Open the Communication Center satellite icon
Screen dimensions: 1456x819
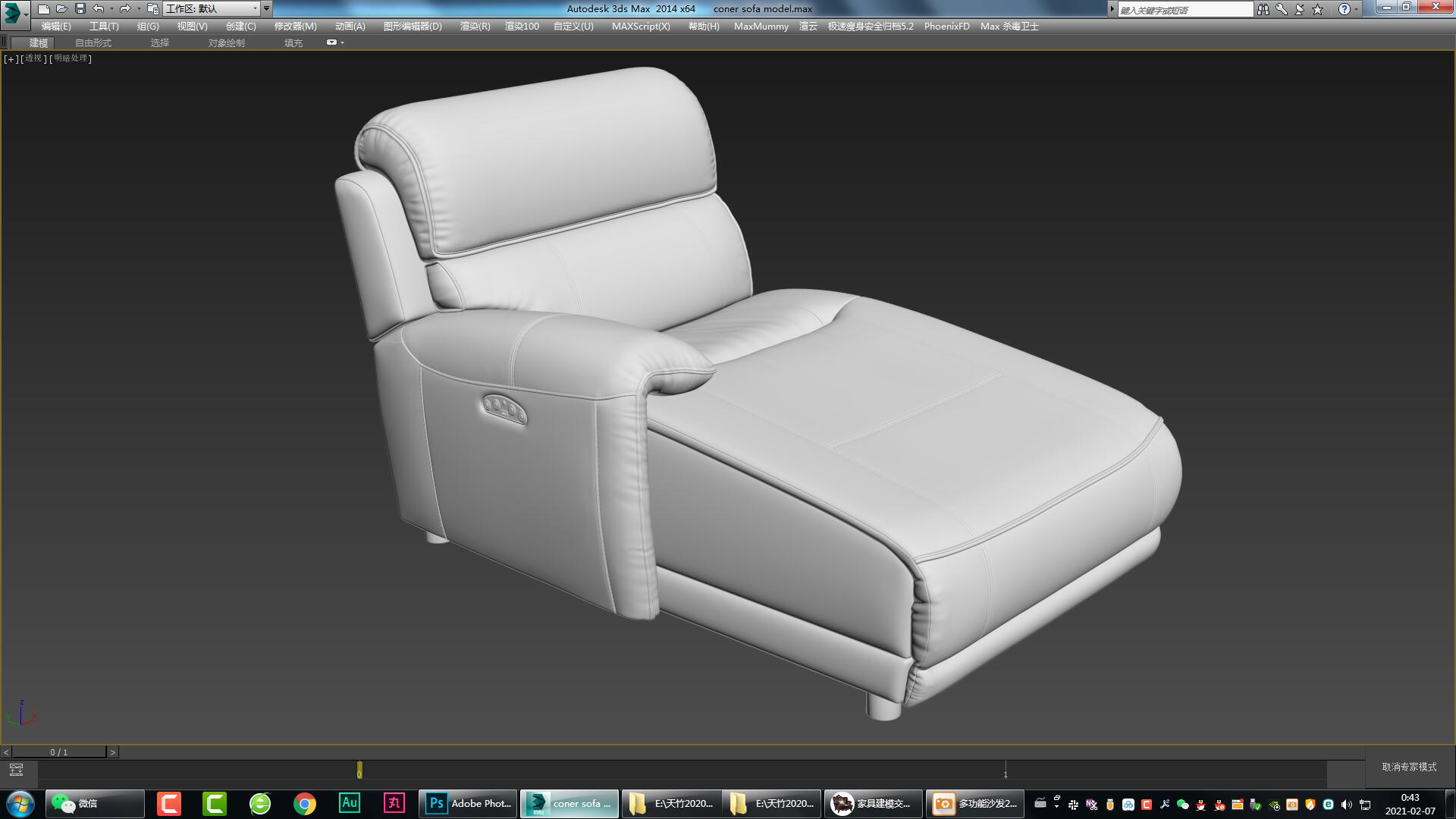click(1299, 8)
